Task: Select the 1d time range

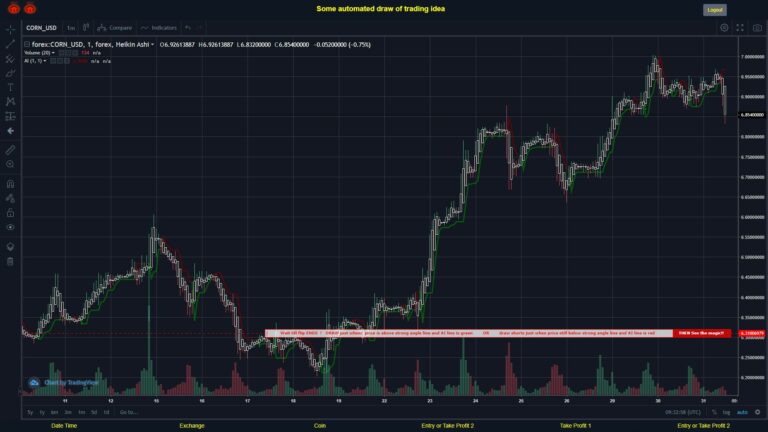Action: [106, 412]
